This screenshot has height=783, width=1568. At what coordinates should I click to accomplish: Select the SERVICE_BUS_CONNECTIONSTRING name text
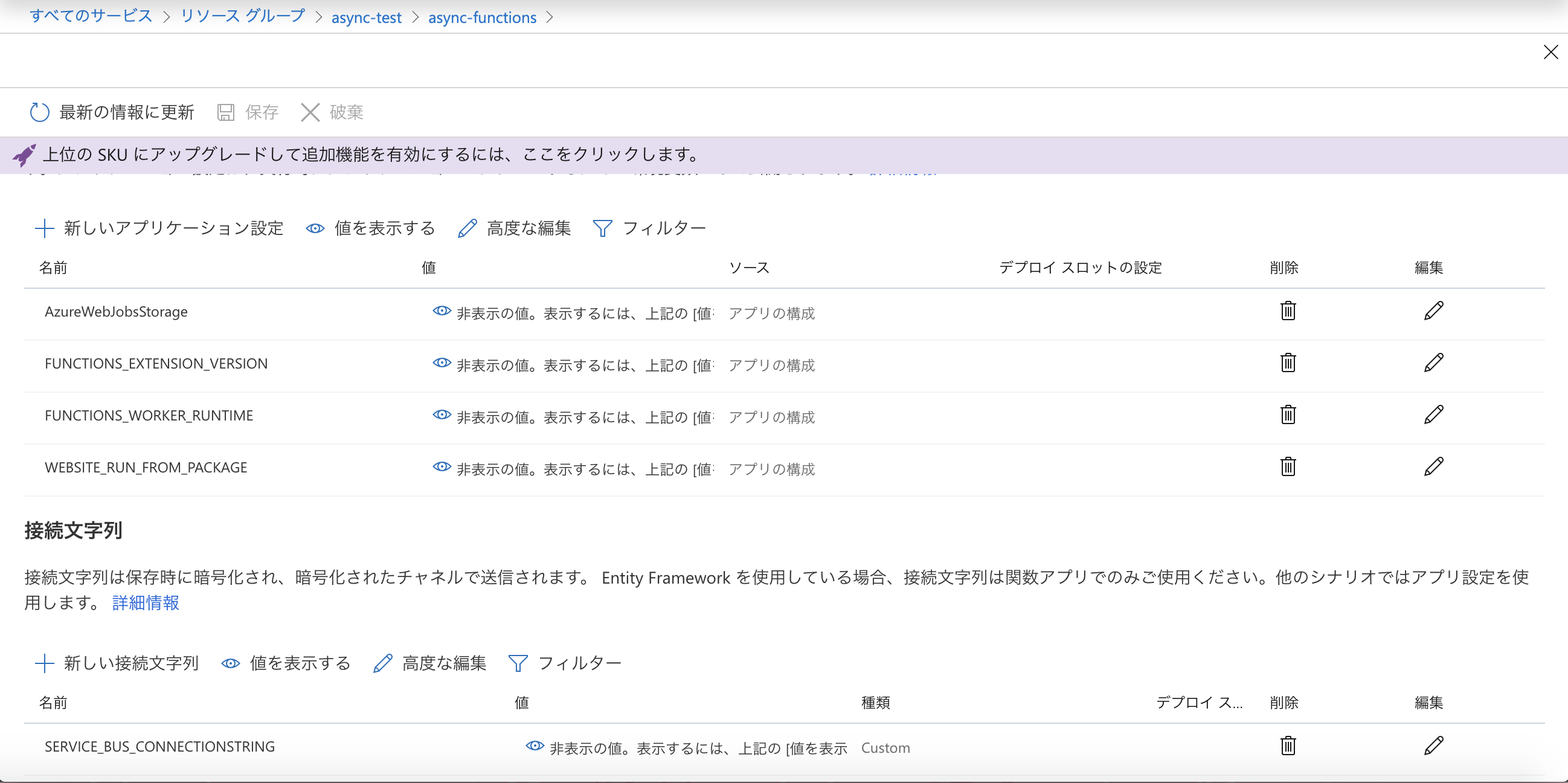click(x=159, y=747)
